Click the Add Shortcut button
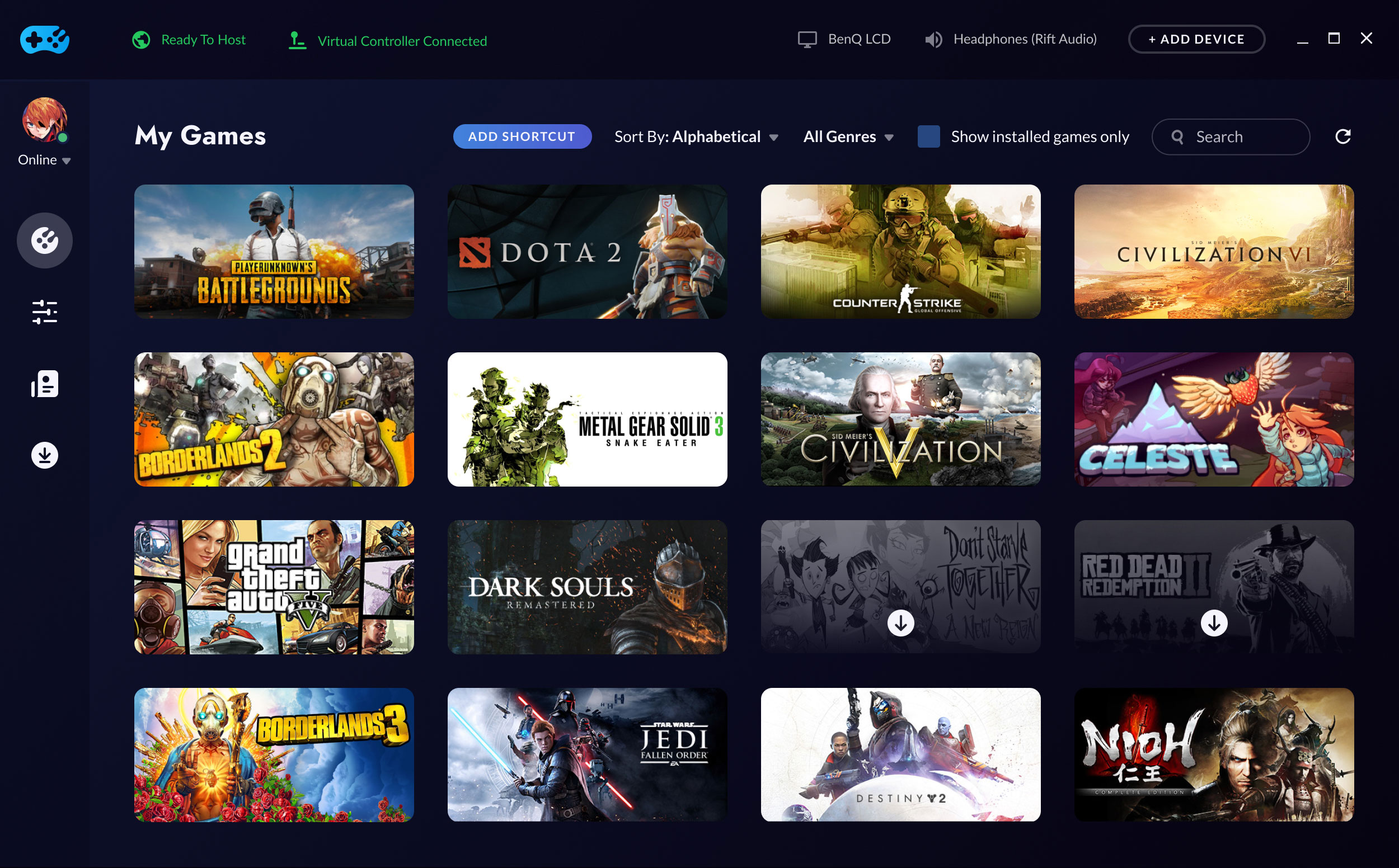 click(x=522, y=136)
